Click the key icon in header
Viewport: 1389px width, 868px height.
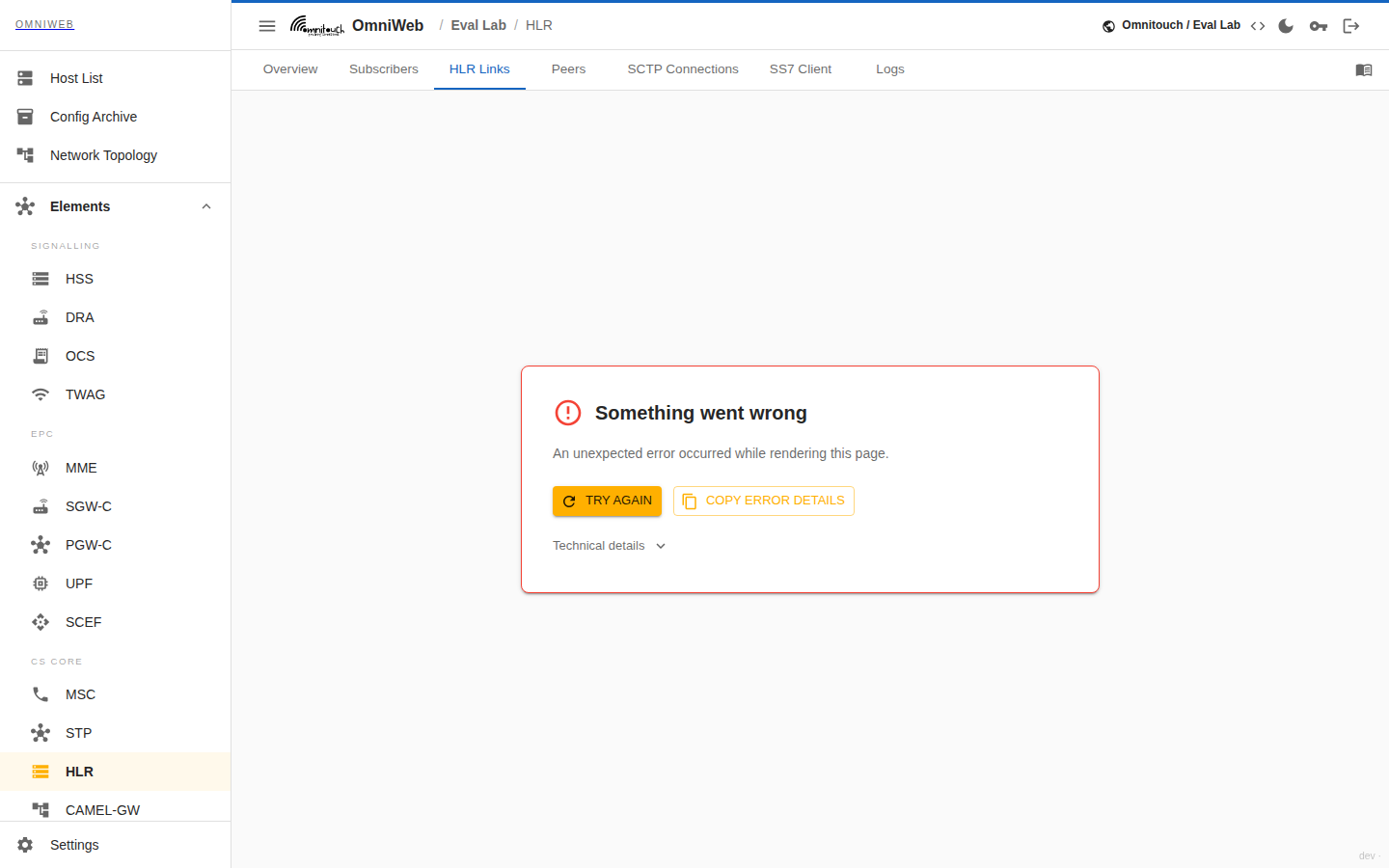click(x=1319, y=26)
